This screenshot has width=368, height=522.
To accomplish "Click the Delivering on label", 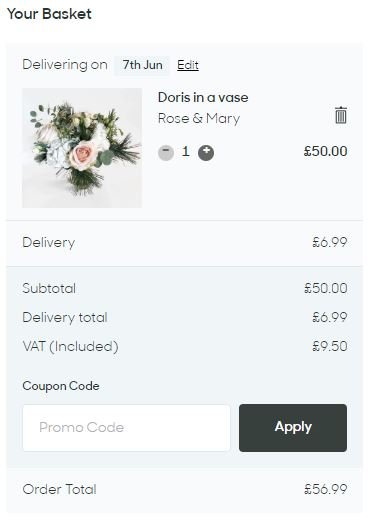I will 65,65.
